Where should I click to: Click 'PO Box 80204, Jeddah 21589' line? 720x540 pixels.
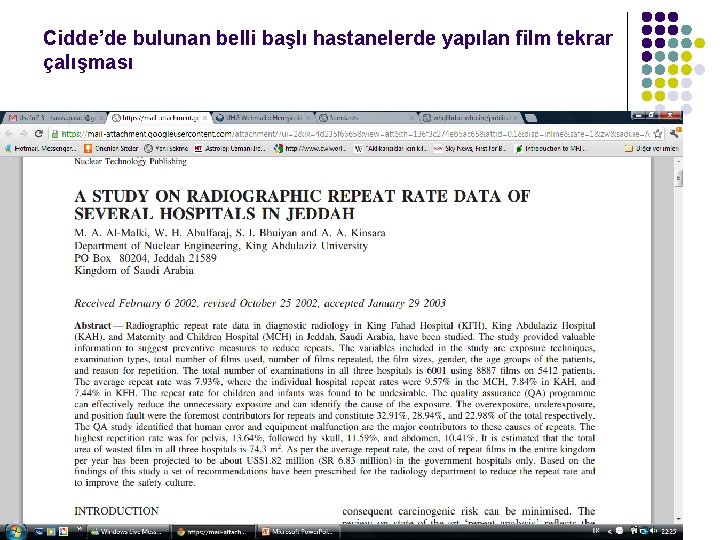click(x=145, y=258)
